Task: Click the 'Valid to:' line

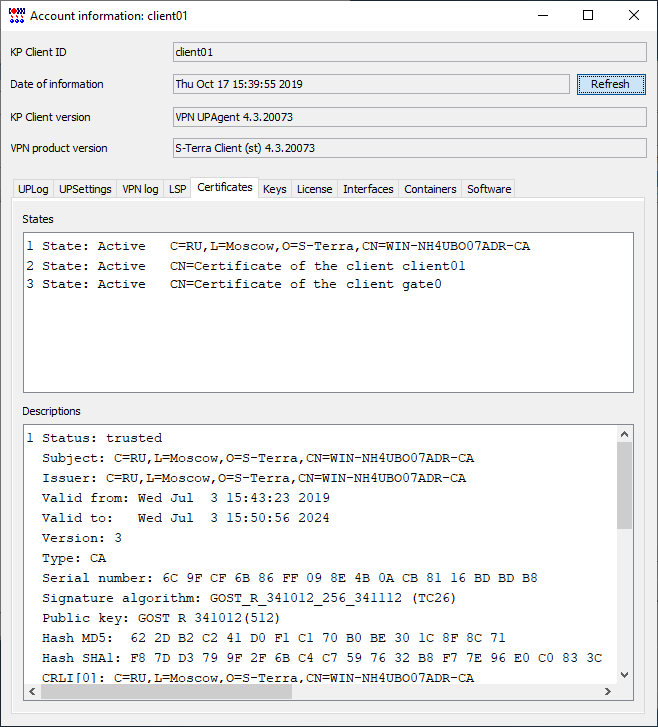Action: point(186,518)
